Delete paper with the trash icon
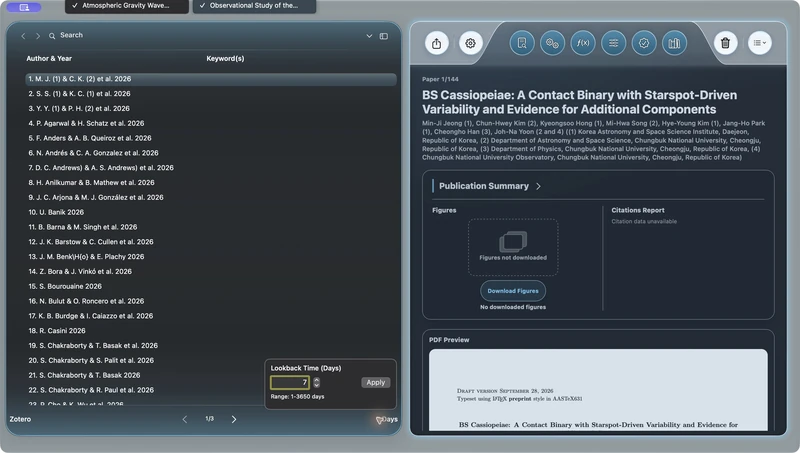 click(x=726, y=43)
